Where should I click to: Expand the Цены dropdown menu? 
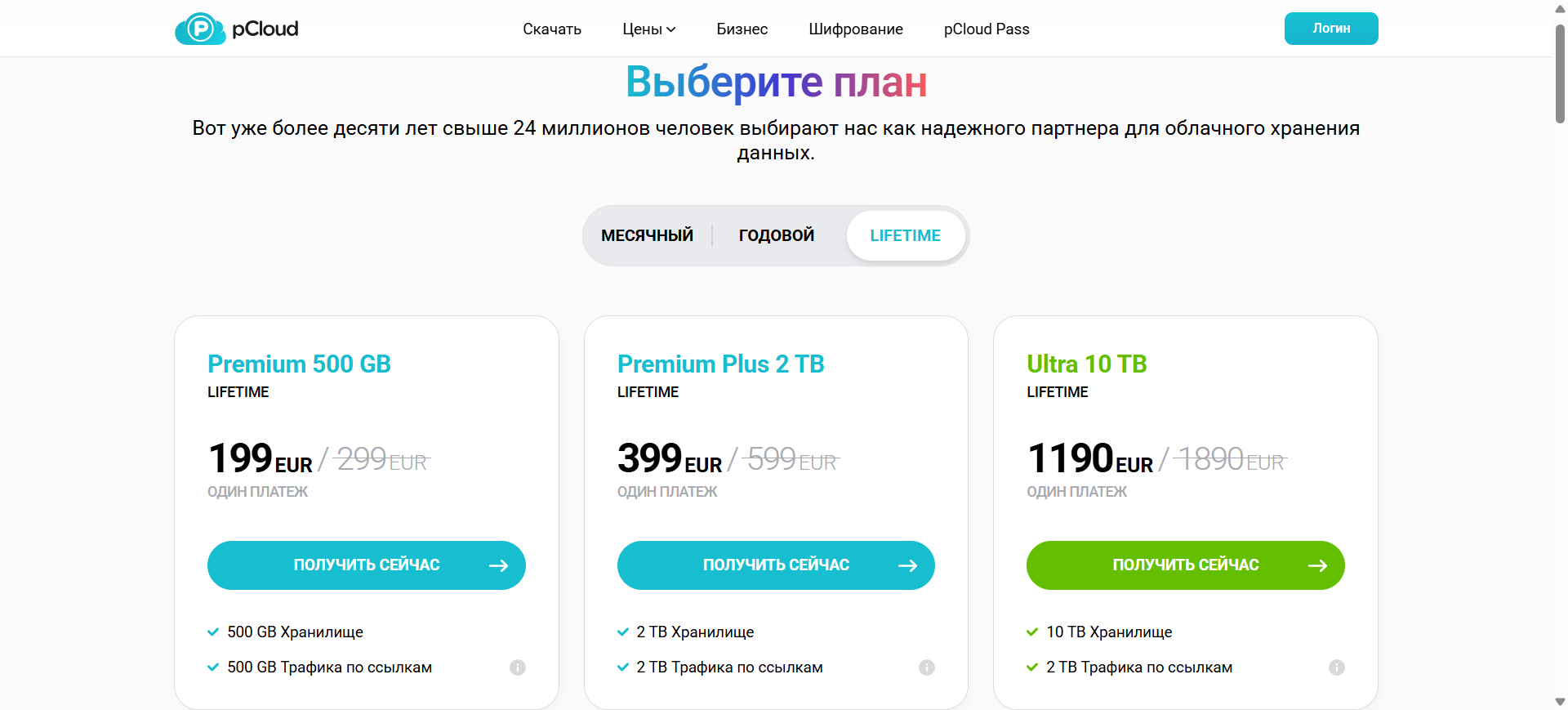click(643, 29)
